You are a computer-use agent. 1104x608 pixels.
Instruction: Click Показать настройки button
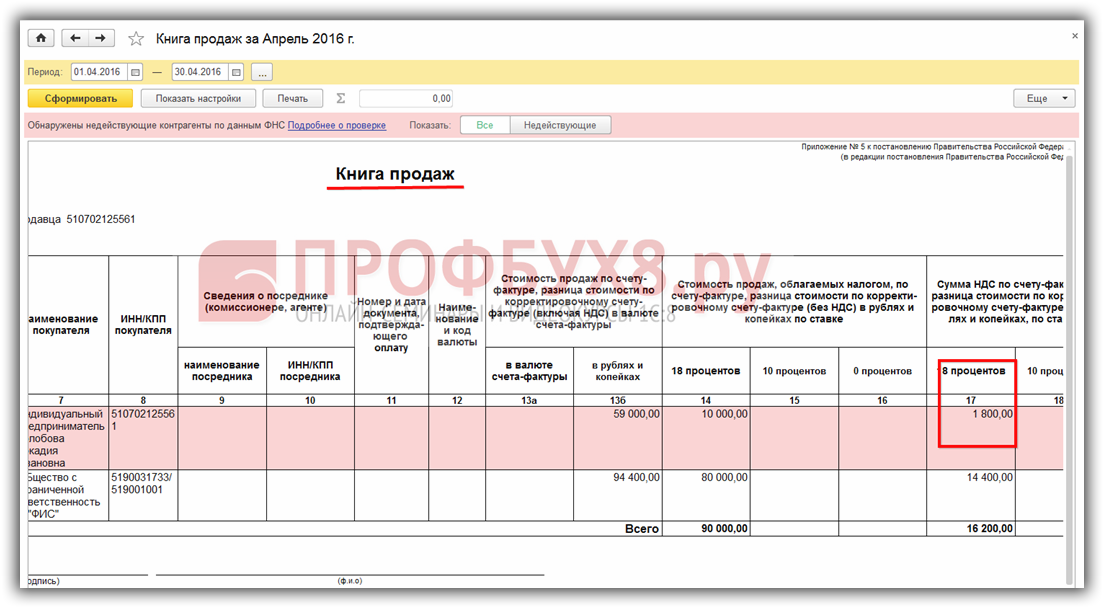click(198, 99)
